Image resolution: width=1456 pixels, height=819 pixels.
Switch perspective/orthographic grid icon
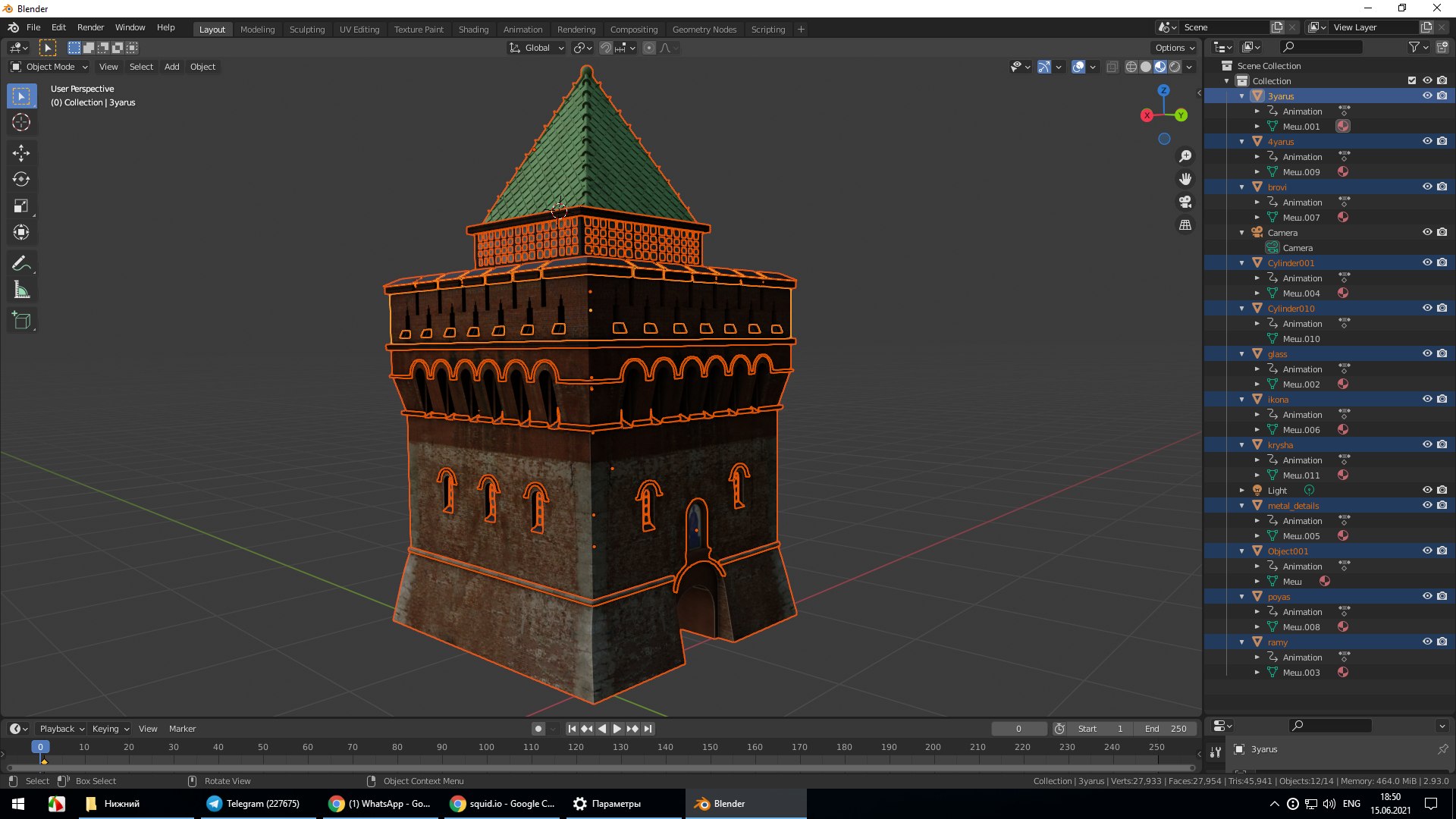(x=1185, y=225)
